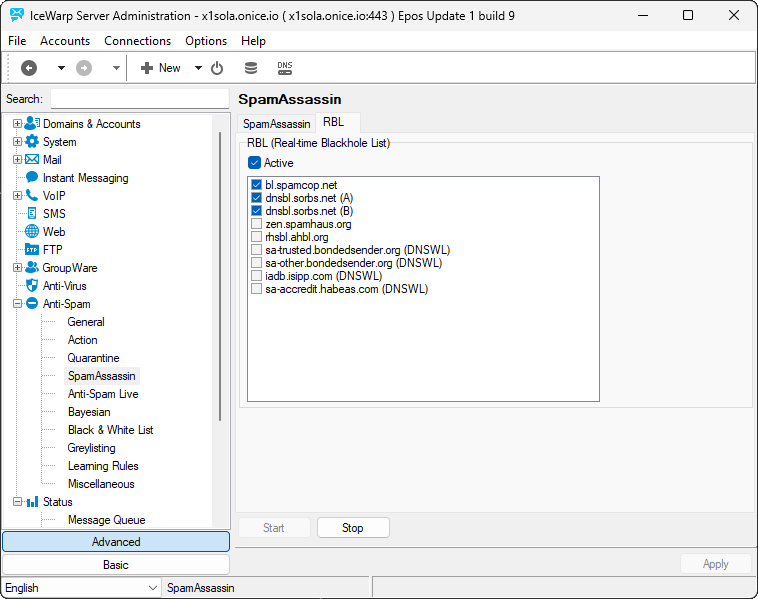The image size is (758, 599).
Task: Click the Back navigation arrow icon
Action: [x=29, y=68]
